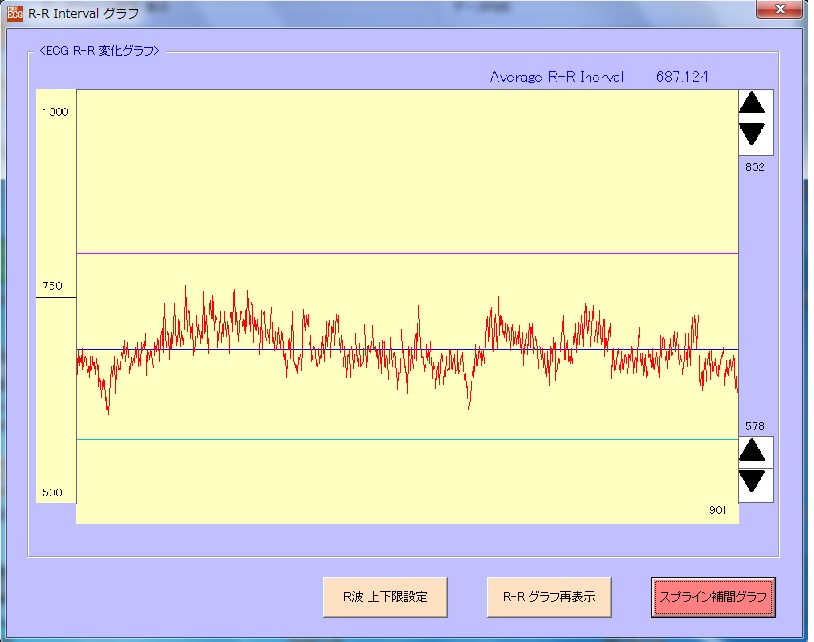Screen dimensions: 814x642
Task: Show the スプライン補間グラフ
Action: (x=712, y=597)
